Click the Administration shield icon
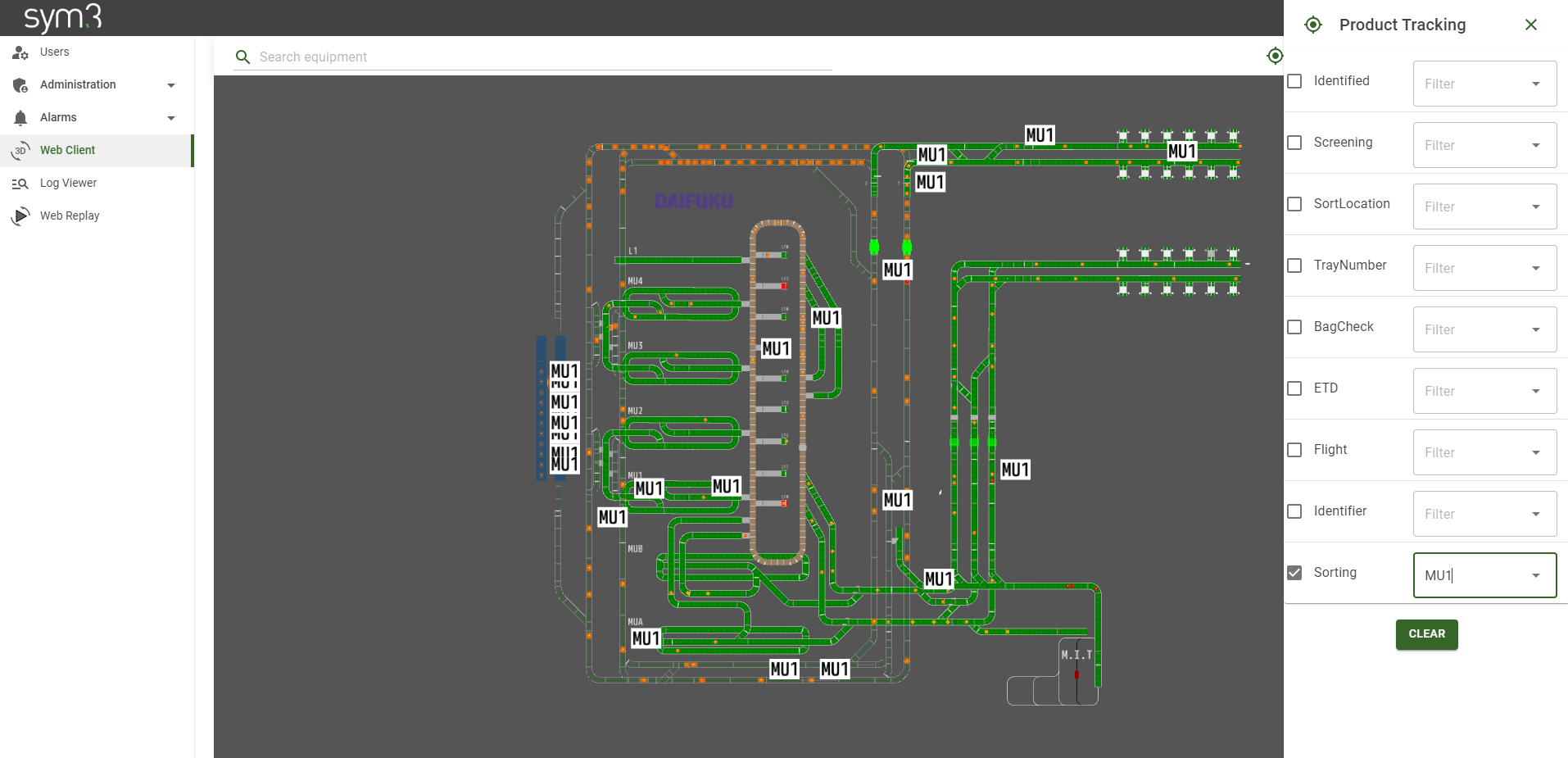Screen dimensions: 1568x758 pos(20,85)
